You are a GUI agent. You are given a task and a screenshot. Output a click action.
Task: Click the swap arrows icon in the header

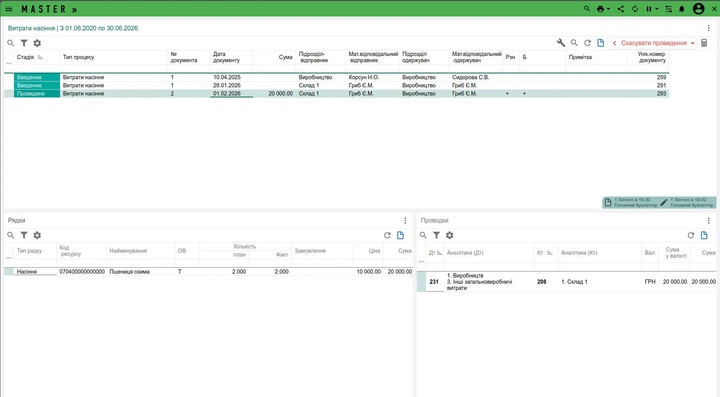click(x=669, y=9)
